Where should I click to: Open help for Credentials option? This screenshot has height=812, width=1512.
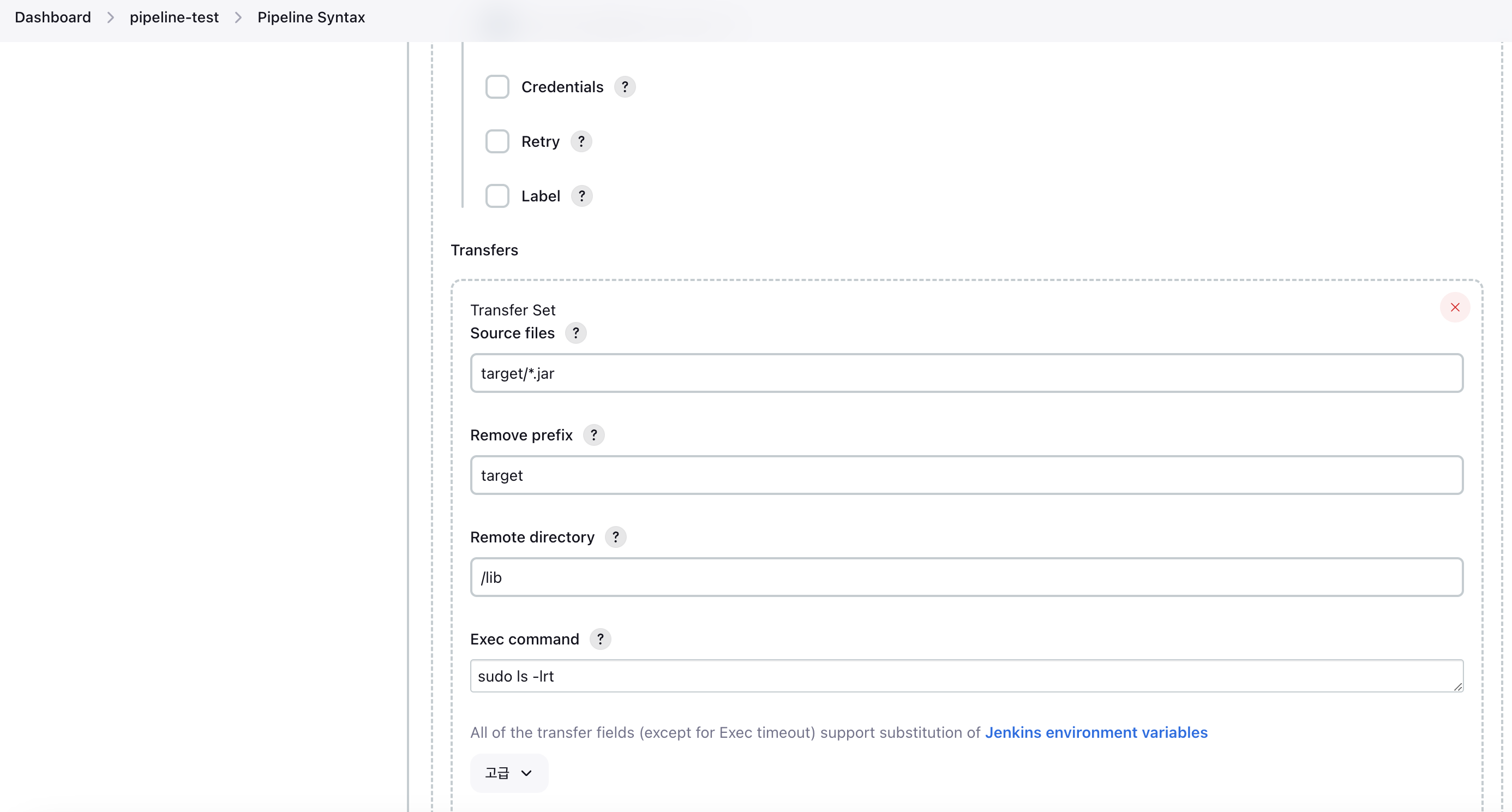625,87
